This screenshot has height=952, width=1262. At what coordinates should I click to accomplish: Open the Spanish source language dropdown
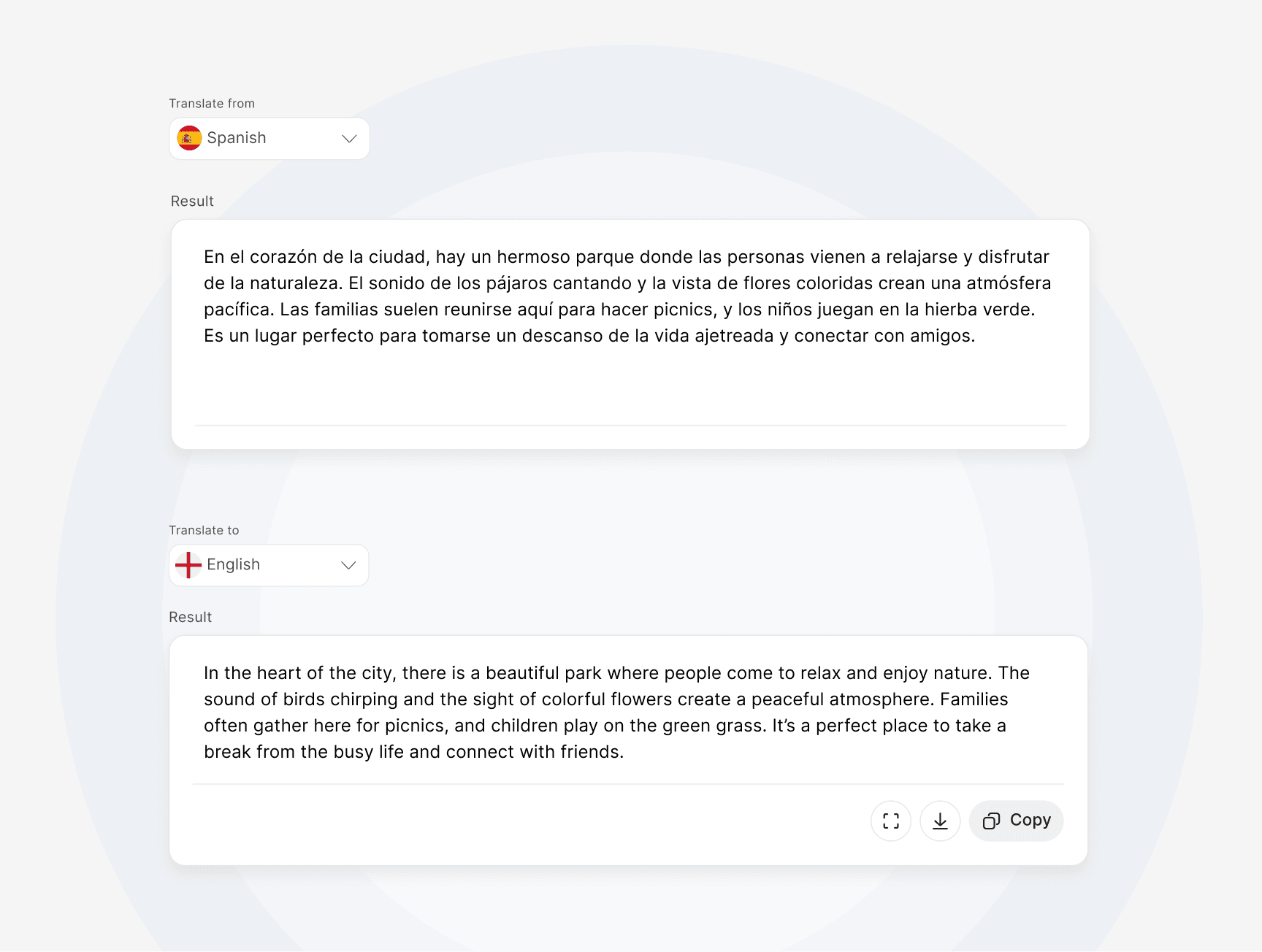[x=269, y=139]
